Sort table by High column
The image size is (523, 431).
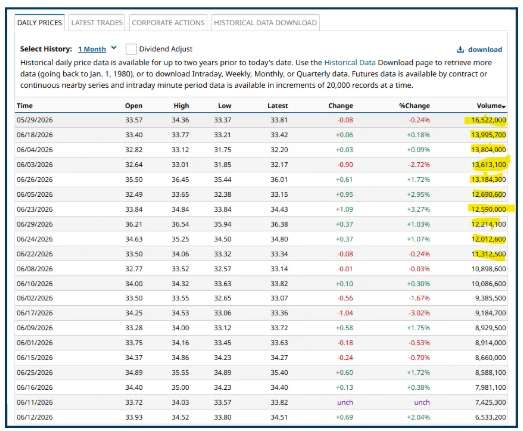[181, 105]
